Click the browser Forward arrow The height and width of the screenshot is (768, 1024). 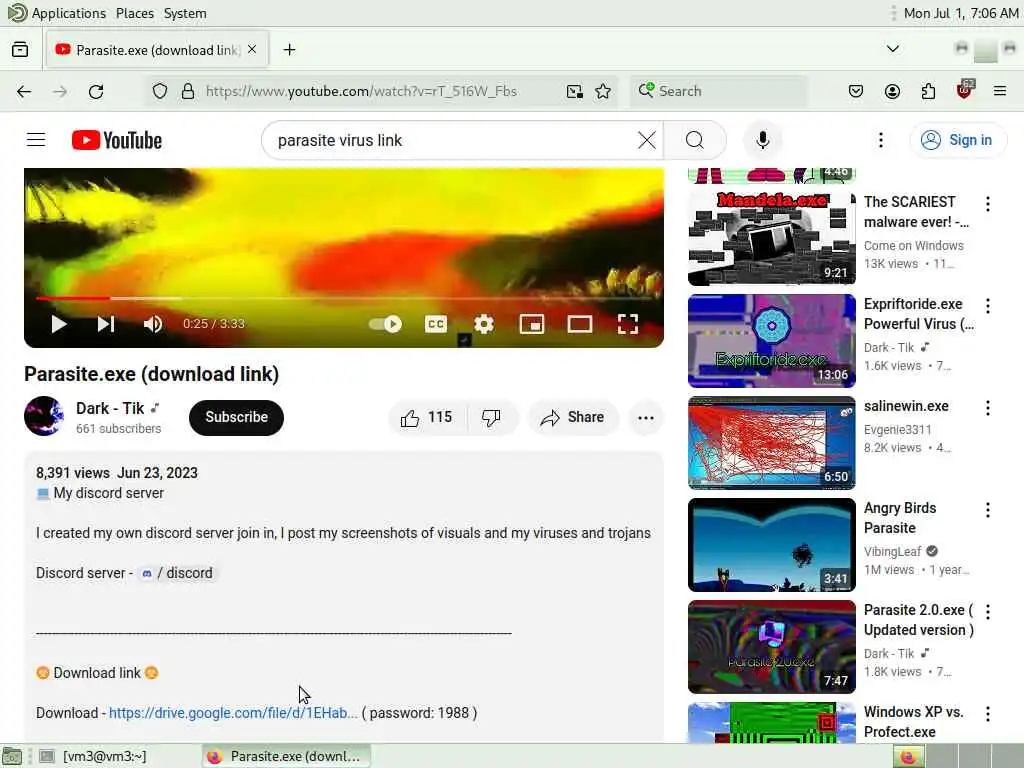(x=60, y=91)
